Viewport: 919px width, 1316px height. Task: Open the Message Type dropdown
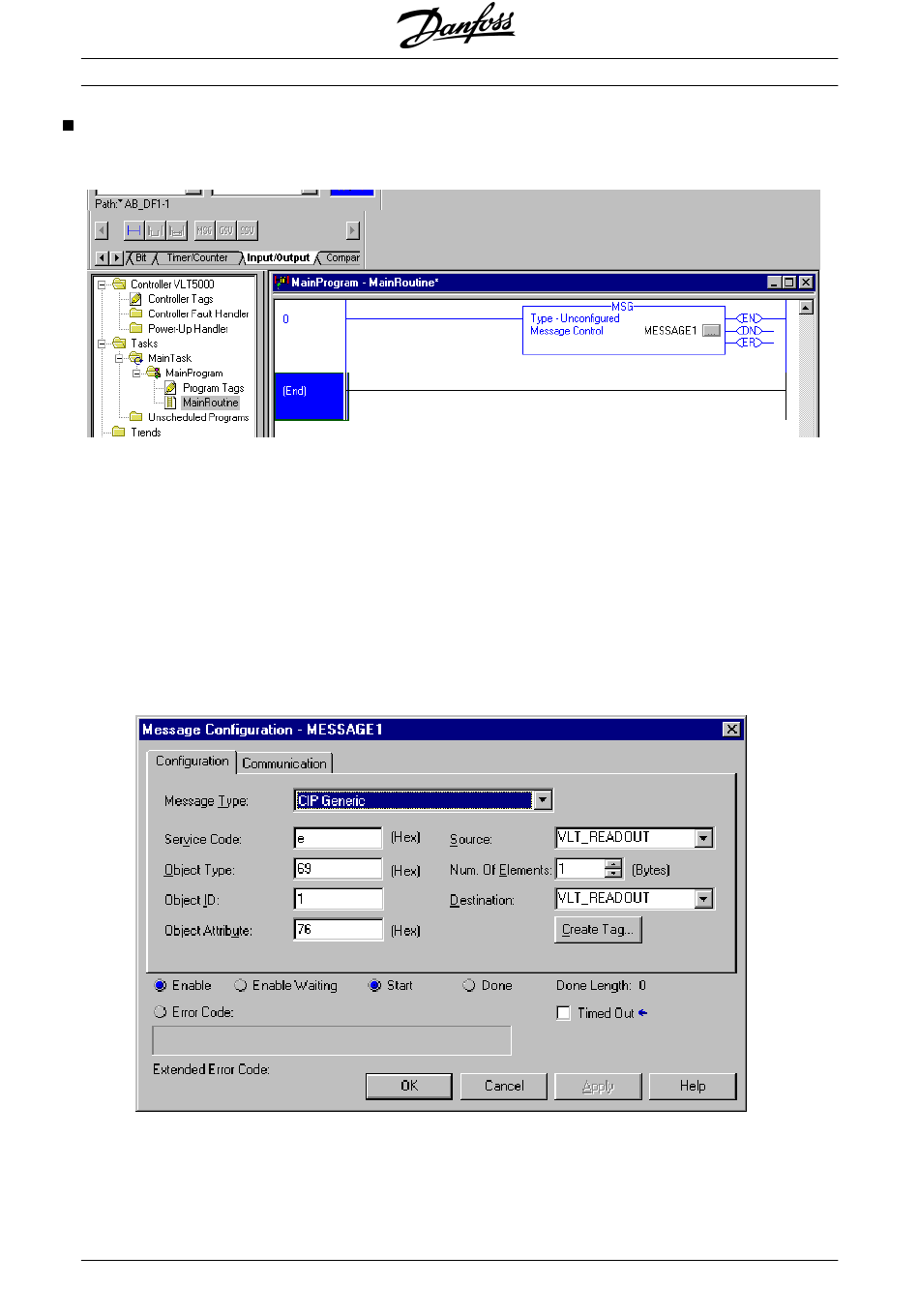543,800
